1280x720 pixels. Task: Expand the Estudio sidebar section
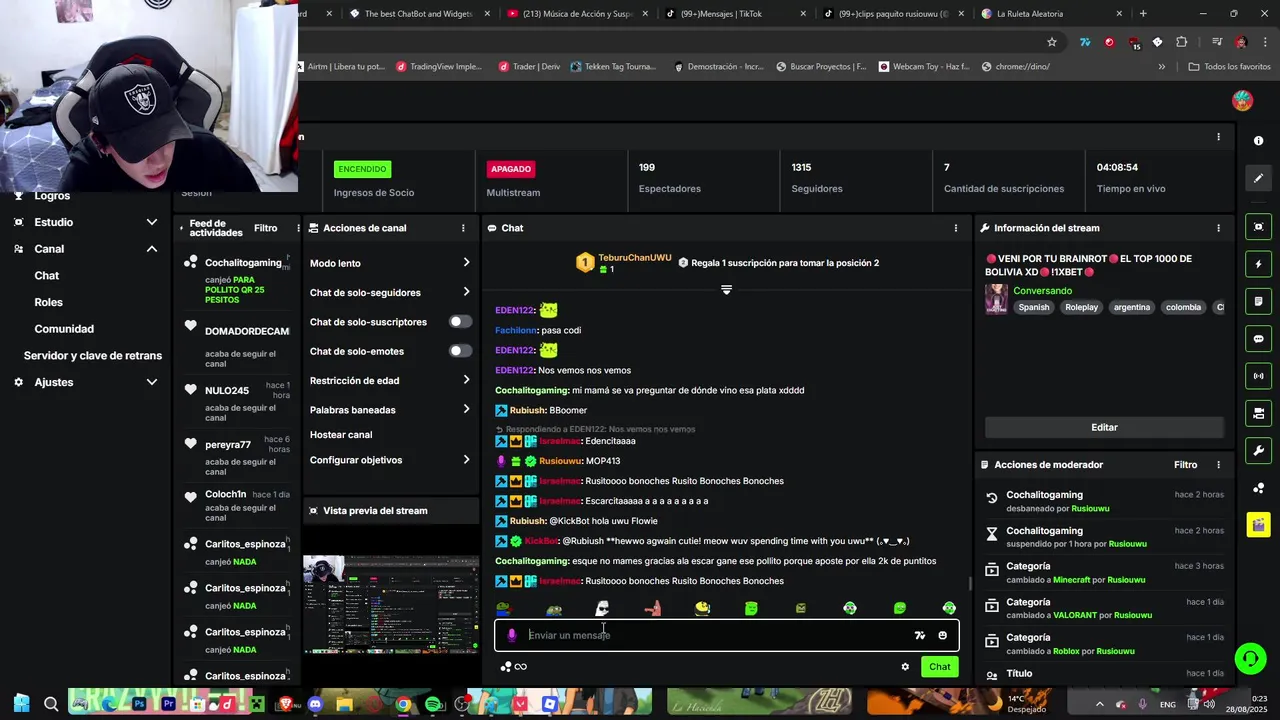tap(152, 222)
